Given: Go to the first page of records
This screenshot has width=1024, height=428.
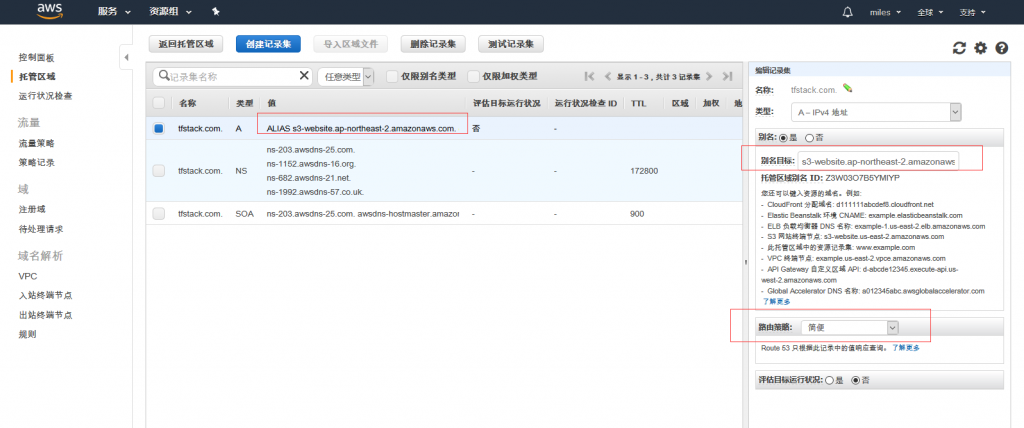Looking at the screenshot, I should [x=589, y=76].
